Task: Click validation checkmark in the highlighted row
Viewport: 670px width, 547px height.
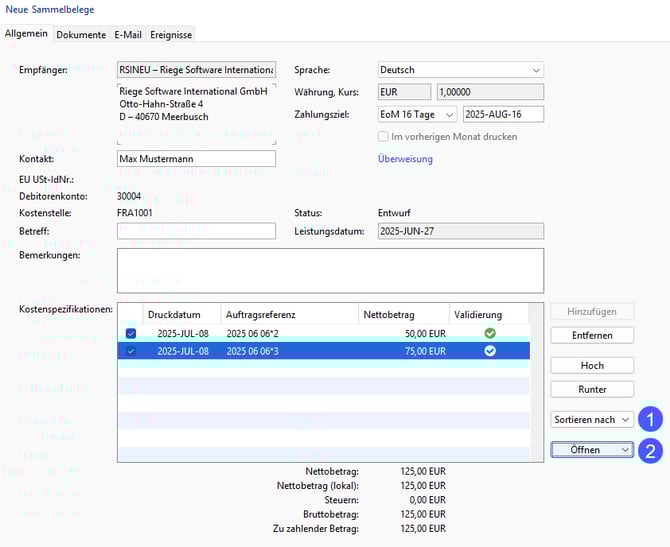Action: point(490,351)
